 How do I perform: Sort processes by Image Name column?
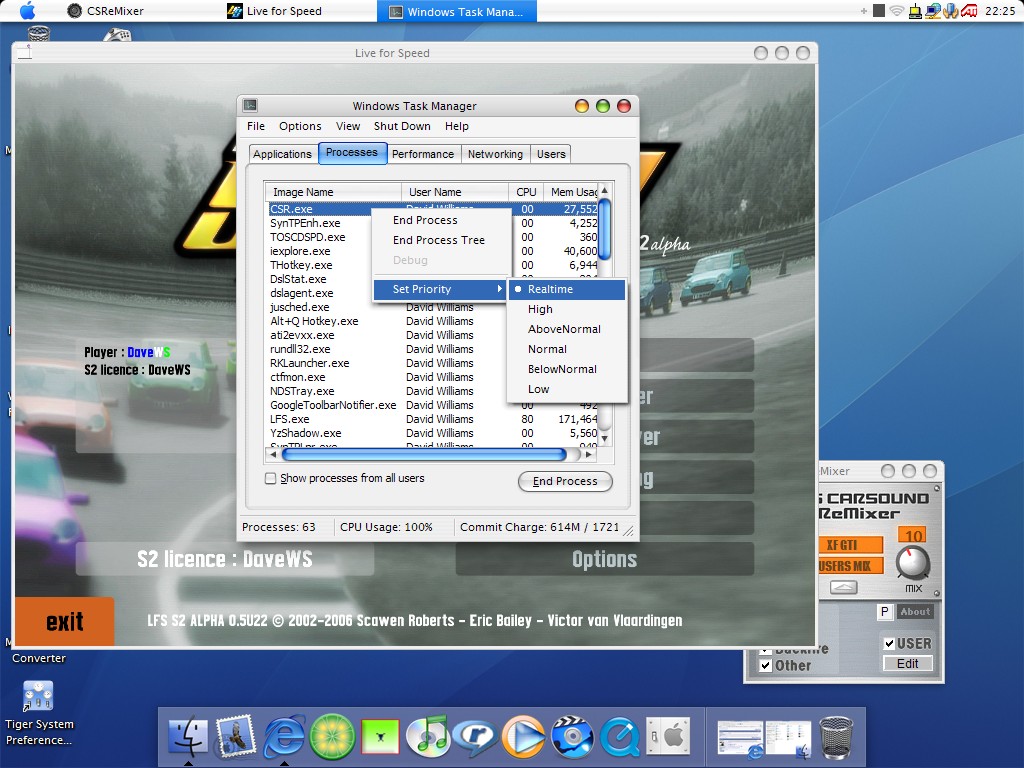click(x=333, y=192)
